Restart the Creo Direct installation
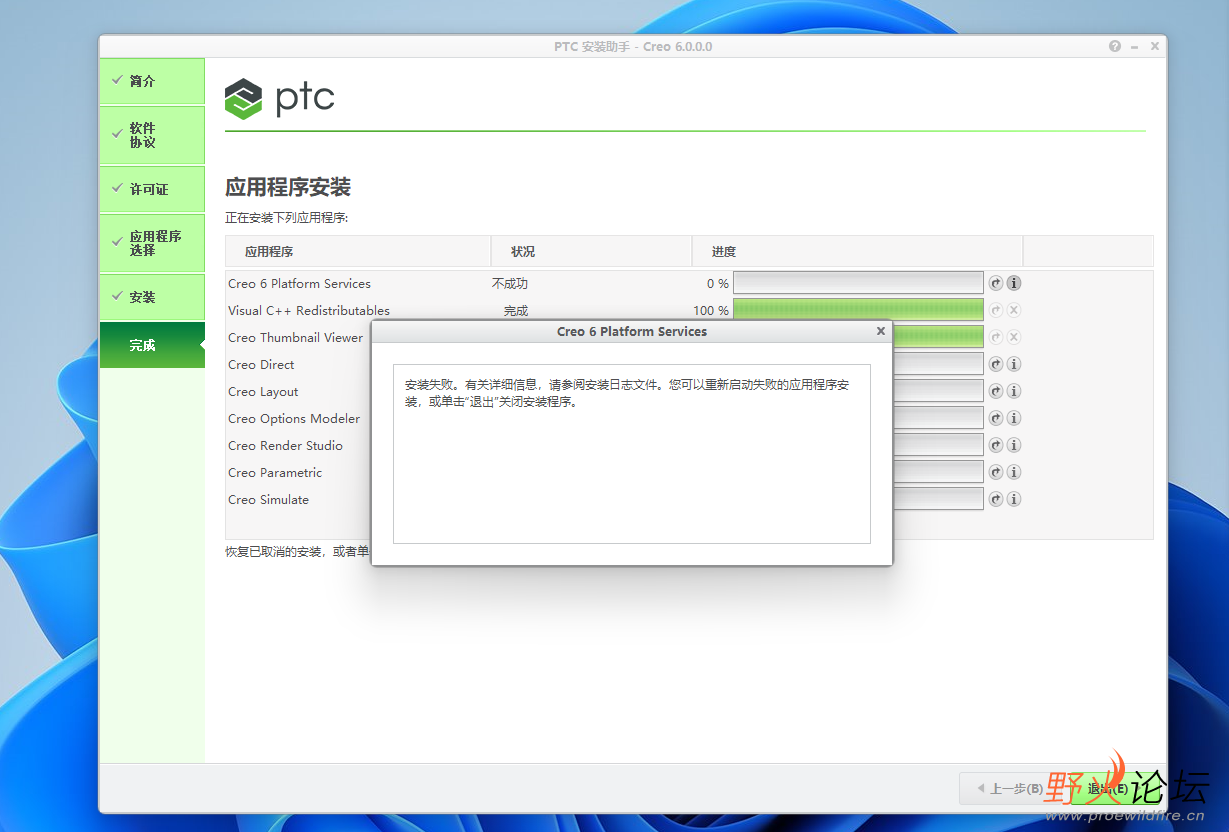1229x832 pixels. pyautogui.click(x=996, y=364)
